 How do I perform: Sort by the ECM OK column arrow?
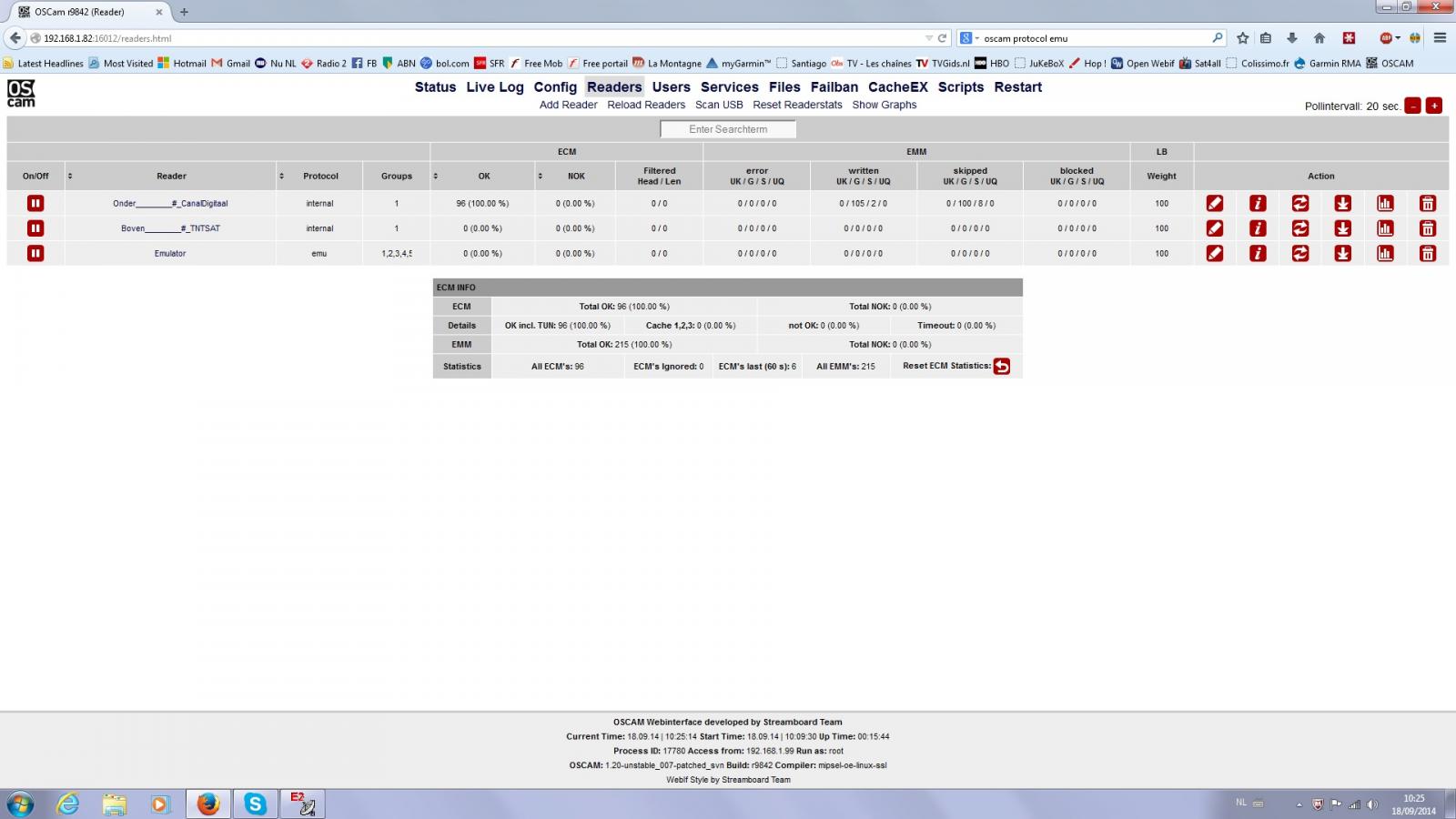[436, 177]
